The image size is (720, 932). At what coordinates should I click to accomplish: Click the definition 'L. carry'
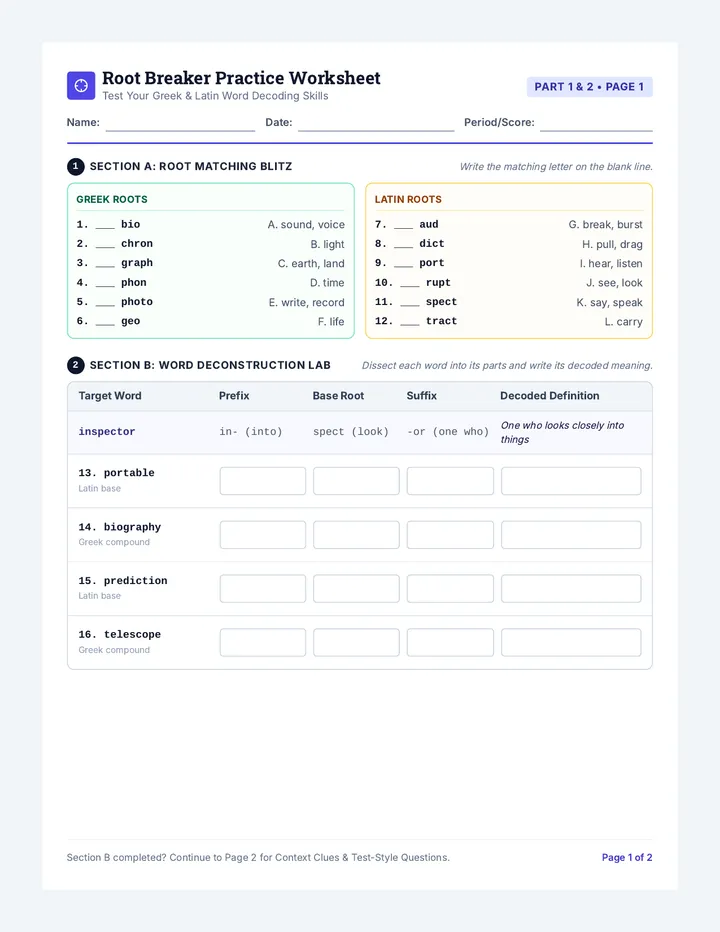(623, 322)
